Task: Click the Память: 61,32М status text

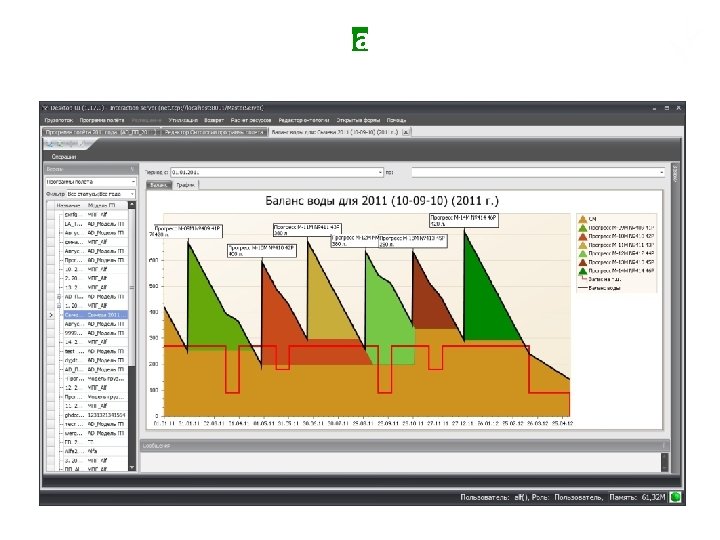Action: (x=637, y=497)
